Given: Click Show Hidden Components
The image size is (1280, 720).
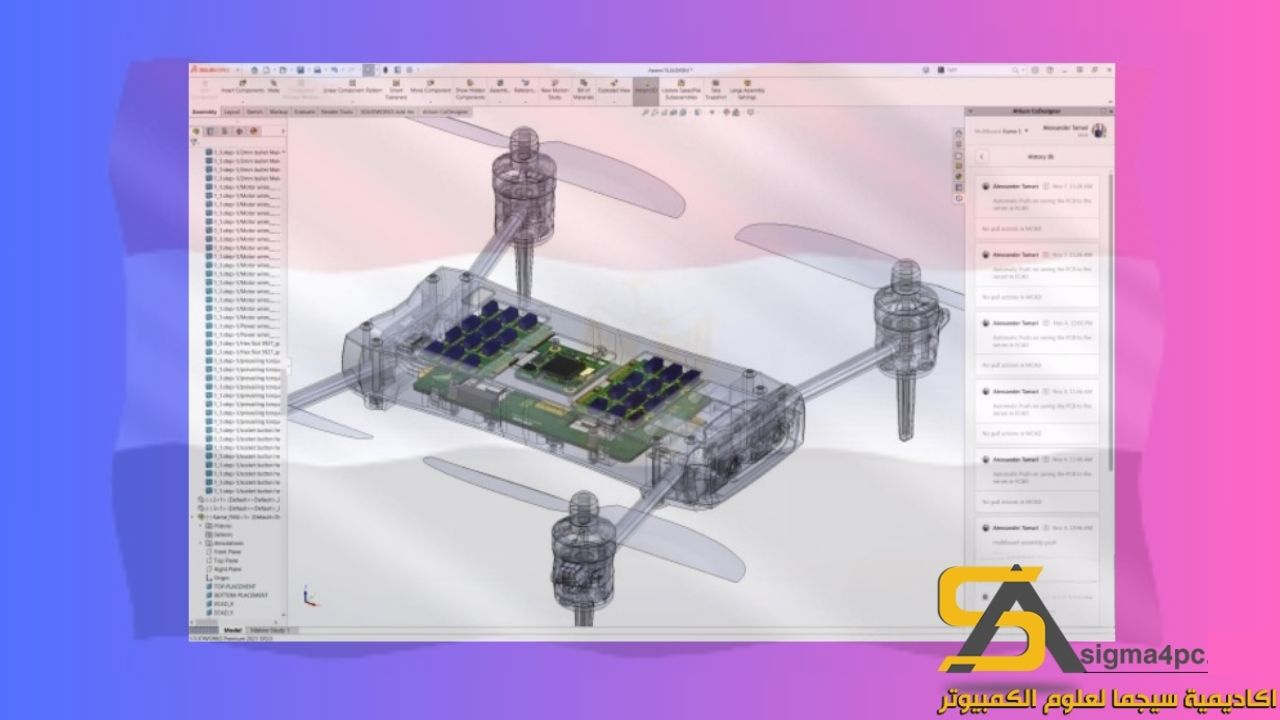Looking at the screenshot, I should click(470, 88).
